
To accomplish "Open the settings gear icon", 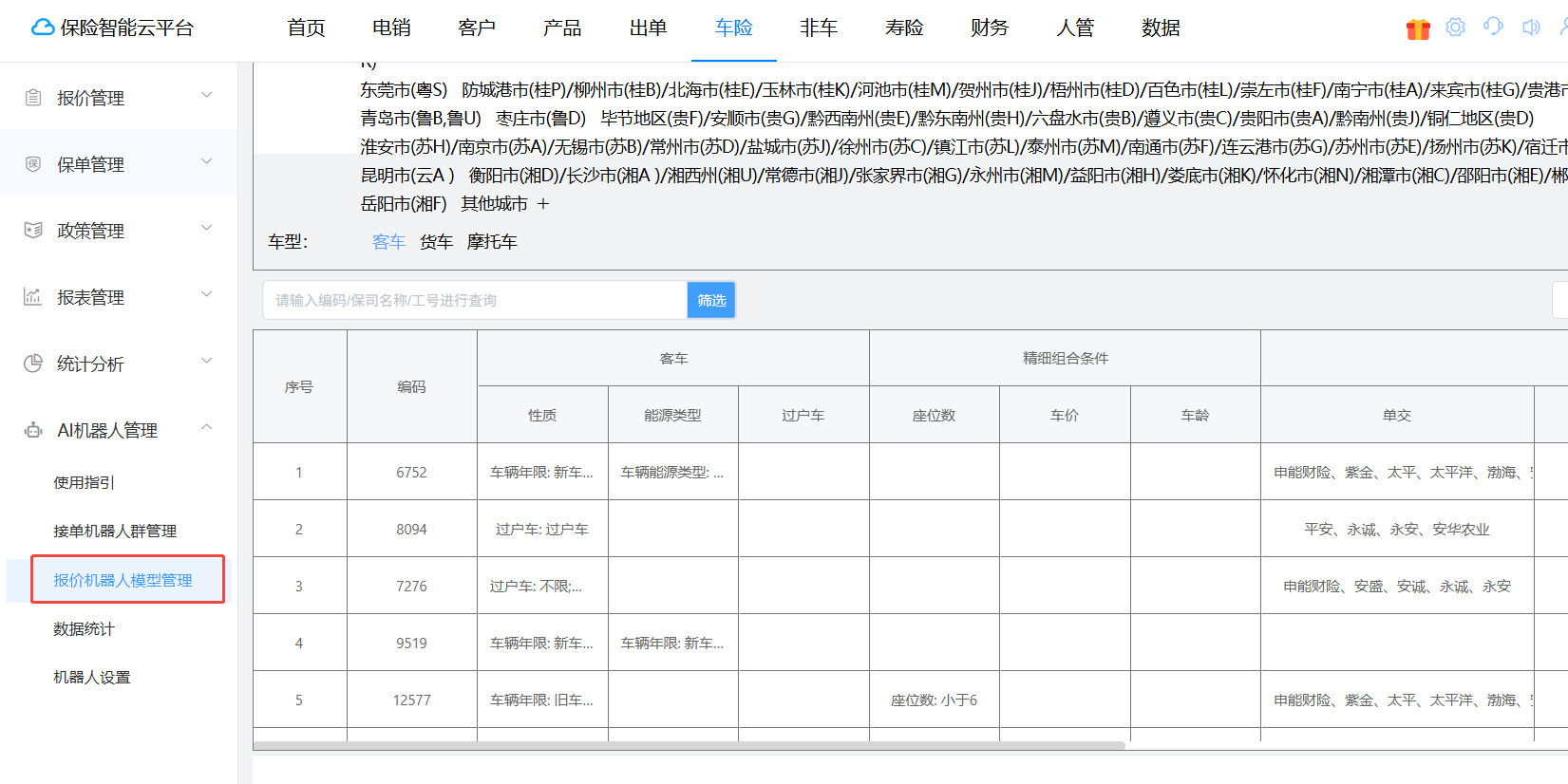I will point(1455,28).
